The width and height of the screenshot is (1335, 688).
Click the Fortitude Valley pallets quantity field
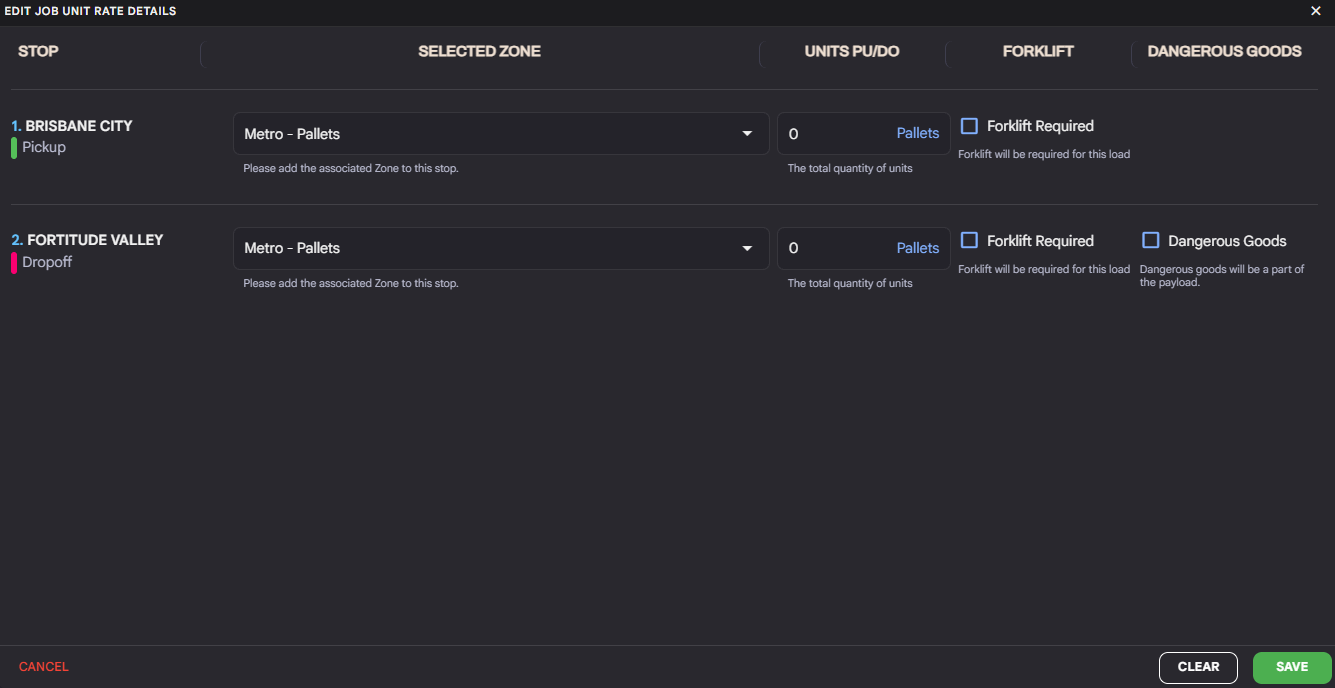pos(863,248)
